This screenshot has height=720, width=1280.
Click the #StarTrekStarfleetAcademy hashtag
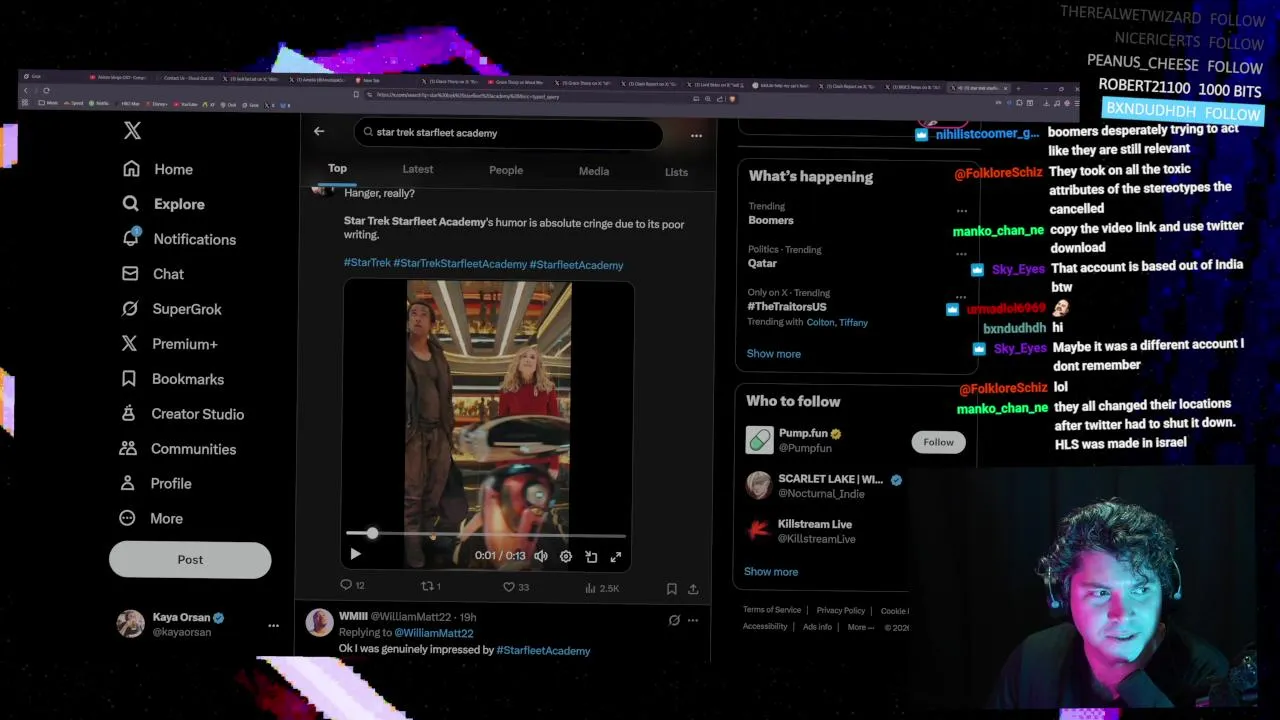pyautogui.click(x=460, y=264)
